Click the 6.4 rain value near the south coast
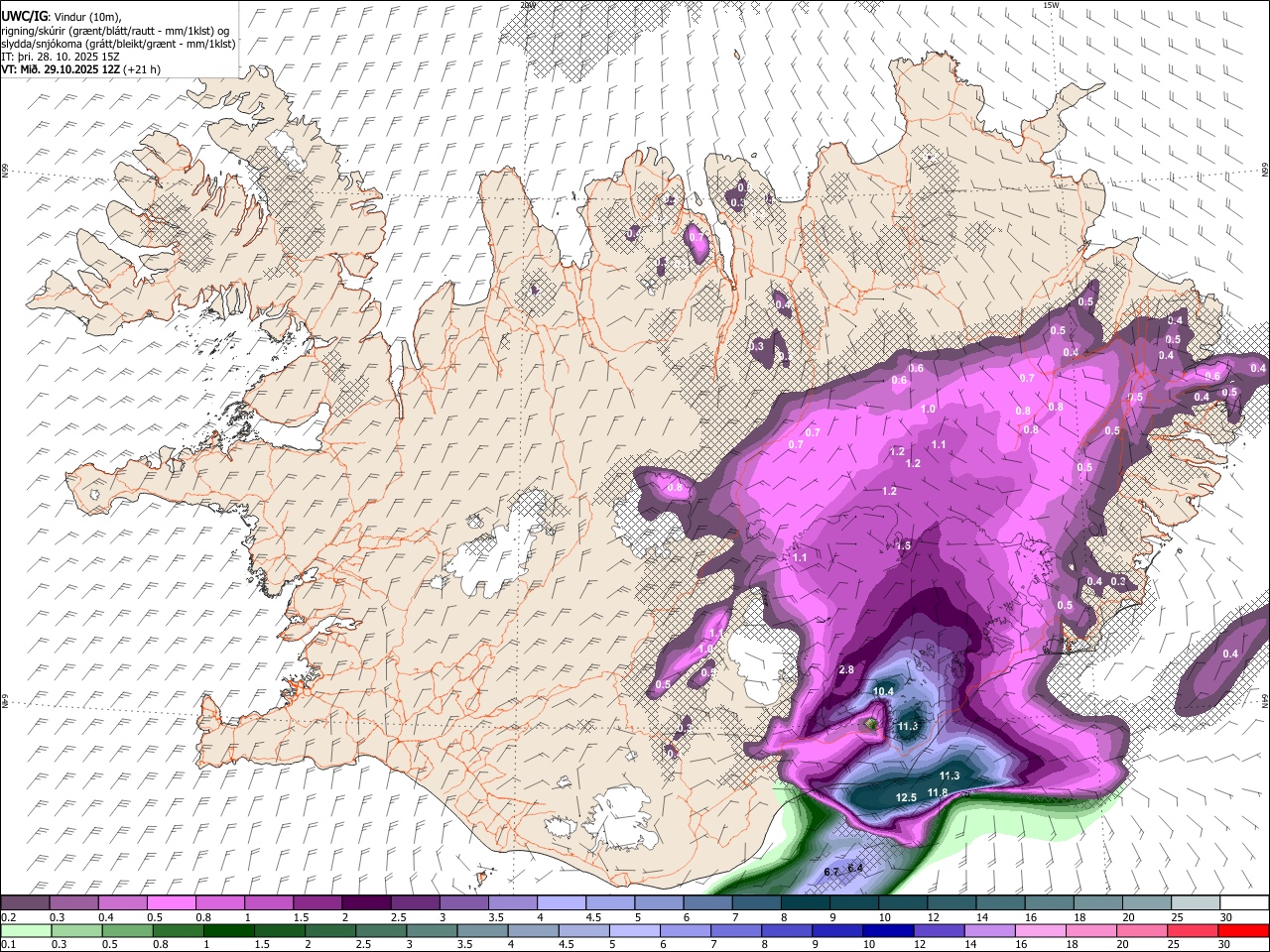Image resolution: width=1270 pixels, height=952 pixels. click(855, 869)
